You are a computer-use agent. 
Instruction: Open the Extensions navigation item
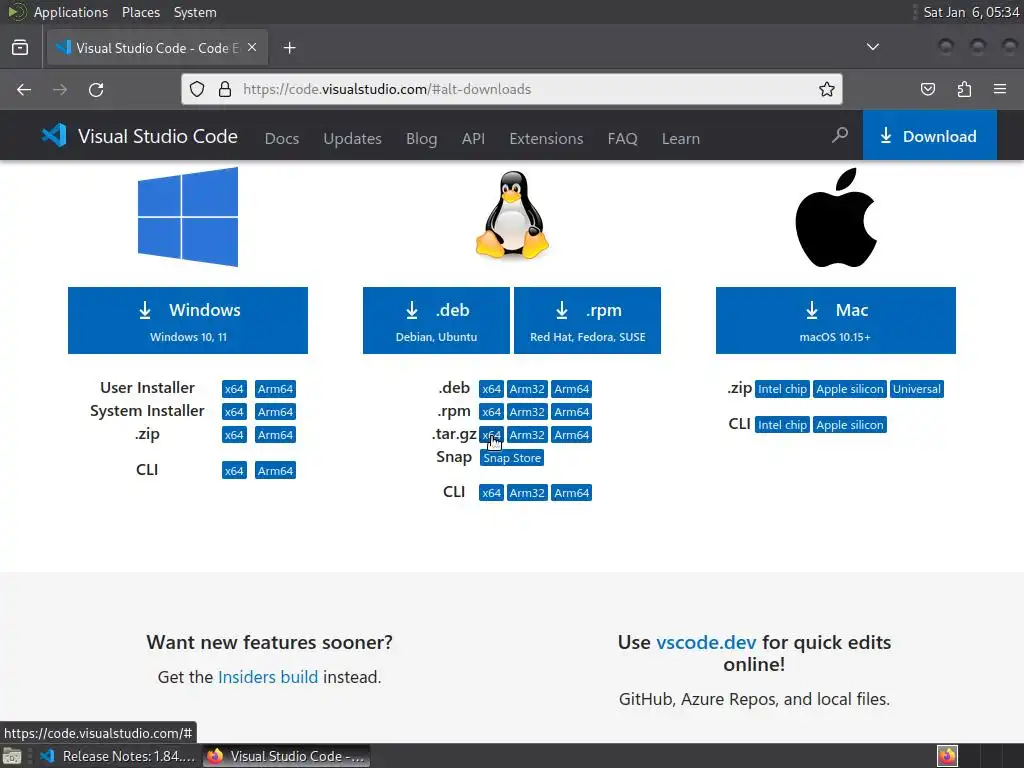(x=546, y=138)
